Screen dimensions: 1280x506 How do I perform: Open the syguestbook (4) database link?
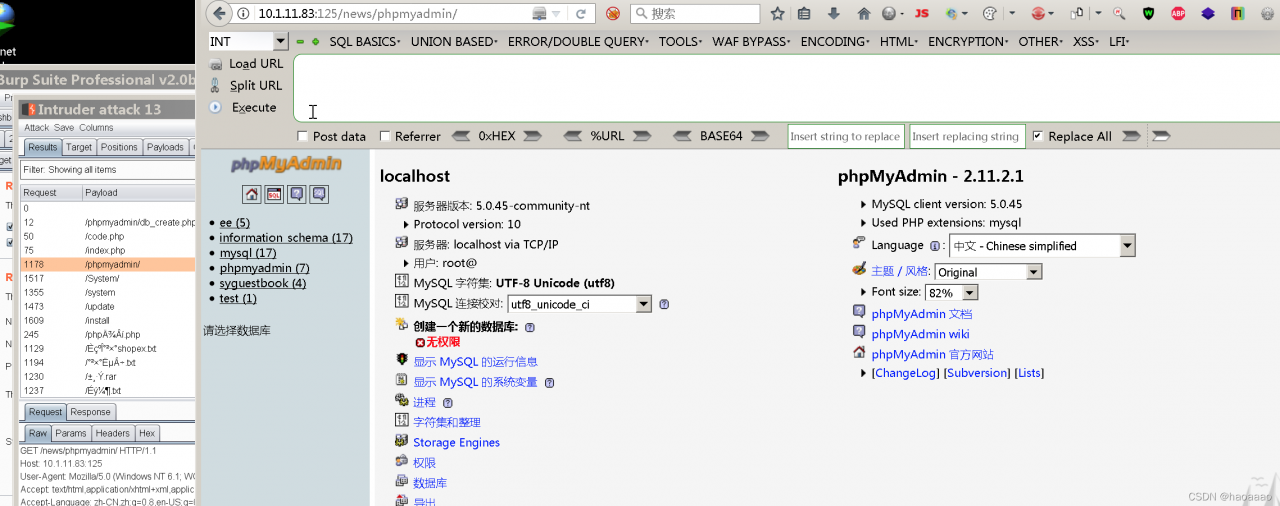[x=263, y=283]
